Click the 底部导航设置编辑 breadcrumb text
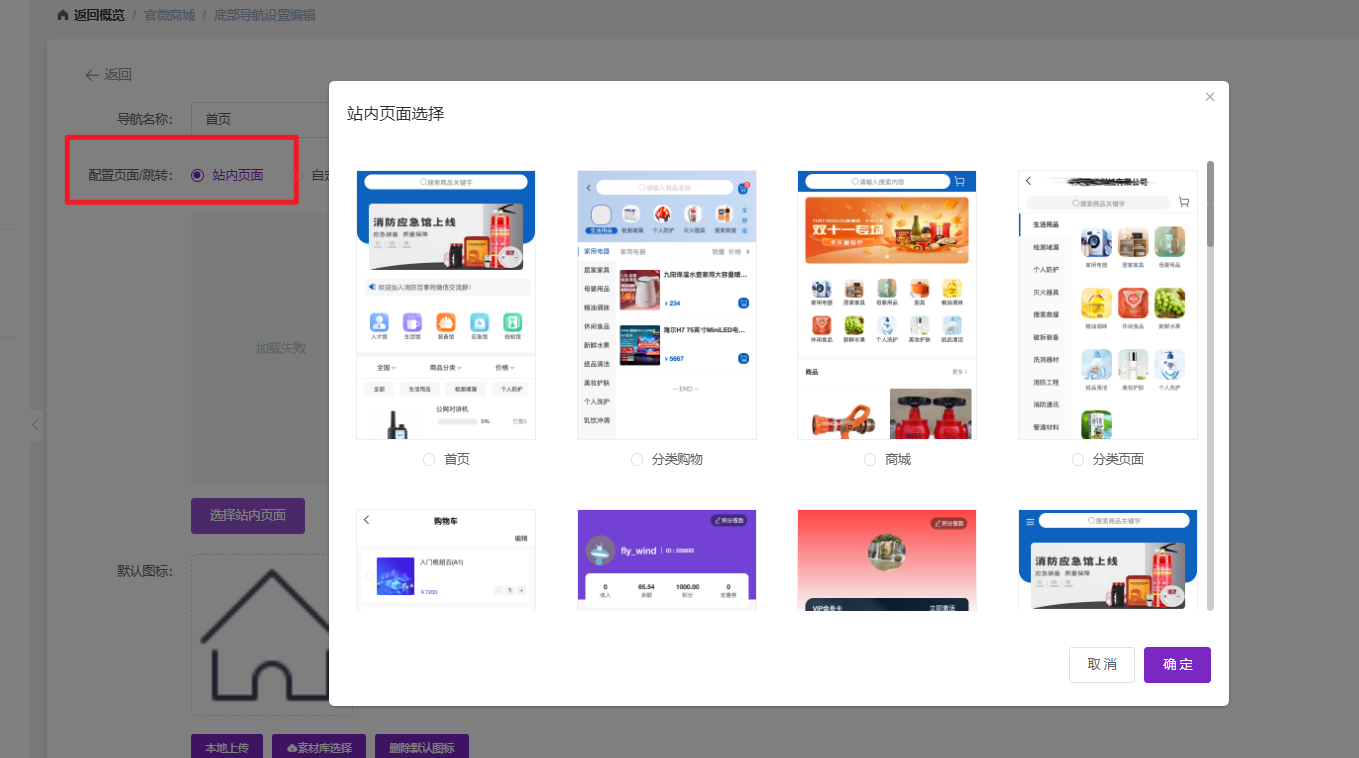The width and height of the screenshot is (1359, 758). click(264, 15)
